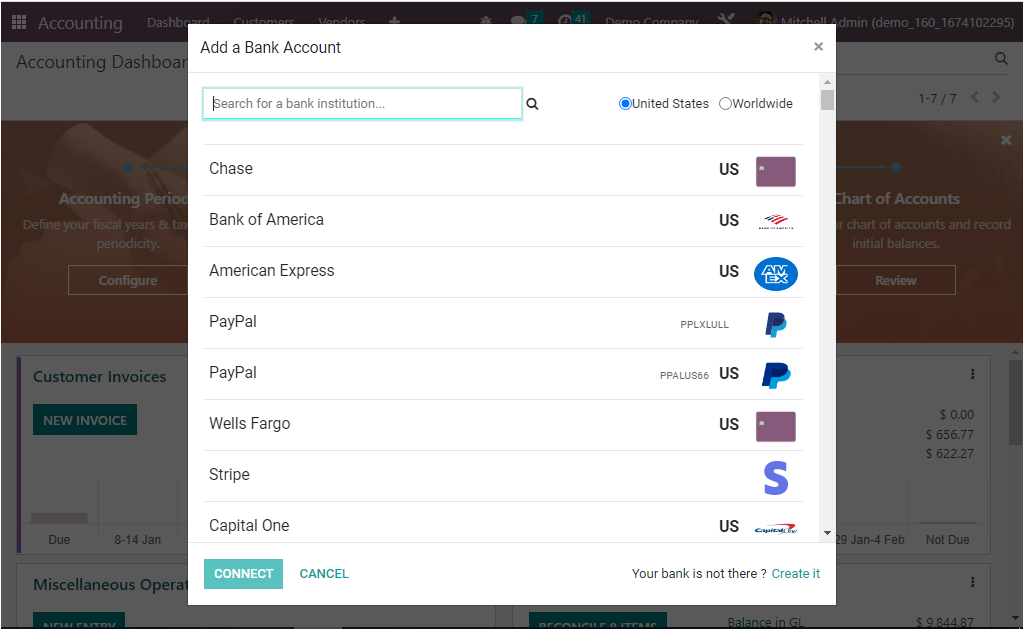
Task: Select the Worldwide radio option
Action: tap(725, 104)
